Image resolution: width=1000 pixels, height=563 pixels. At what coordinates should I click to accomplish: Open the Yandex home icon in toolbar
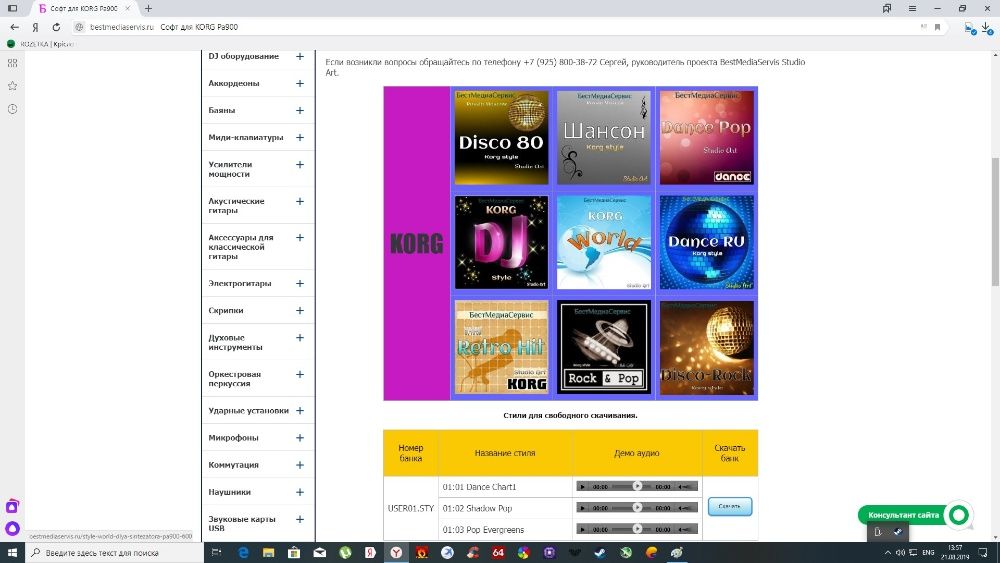point(36,27)
